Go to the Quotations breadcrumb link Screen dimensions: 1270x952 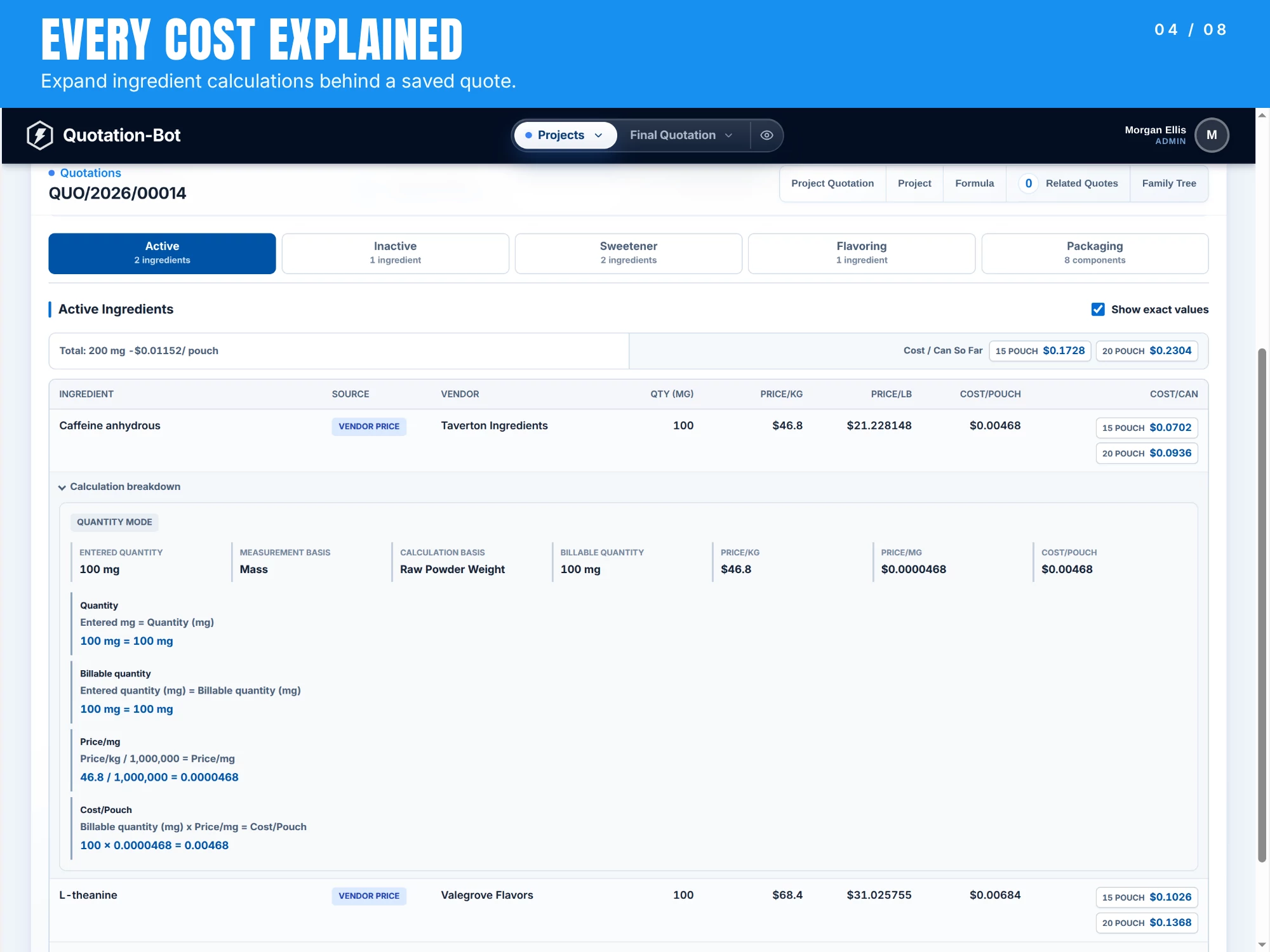coord(90,173)
